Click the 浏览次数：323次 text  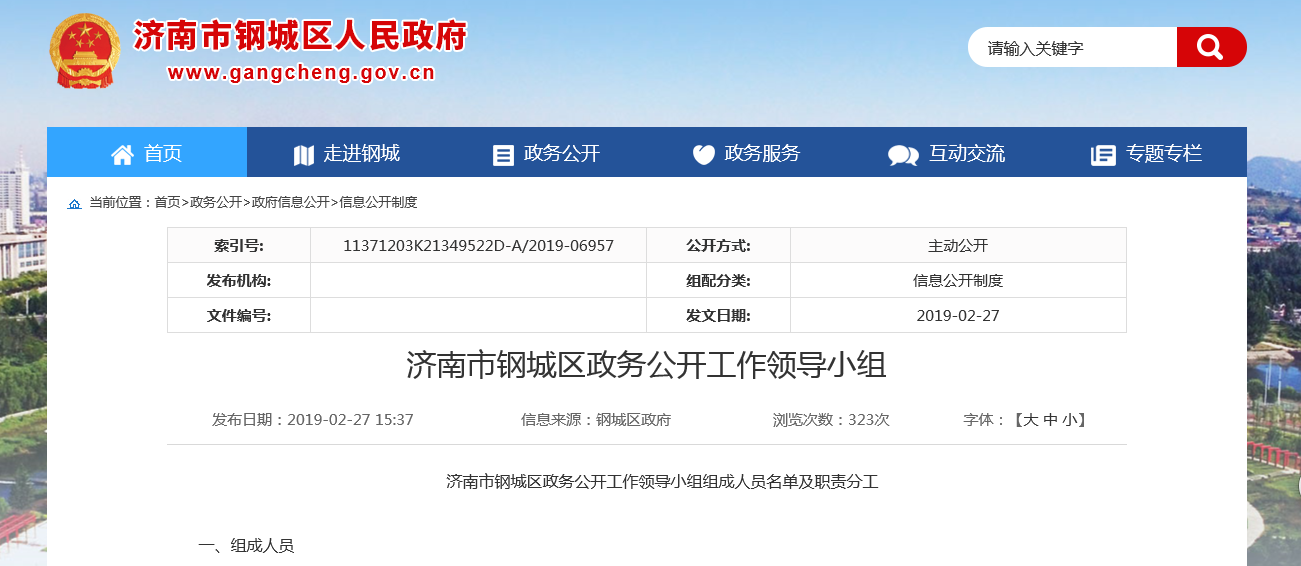pos(831,420)
